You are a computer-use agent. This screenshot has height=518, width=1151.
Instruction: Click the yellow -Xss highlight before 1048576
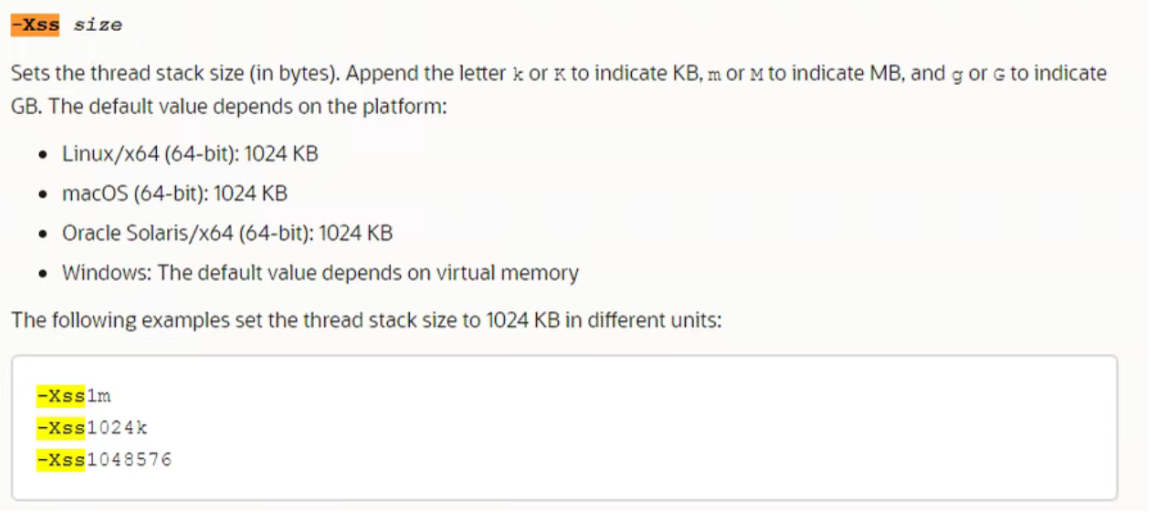[61, 460]
